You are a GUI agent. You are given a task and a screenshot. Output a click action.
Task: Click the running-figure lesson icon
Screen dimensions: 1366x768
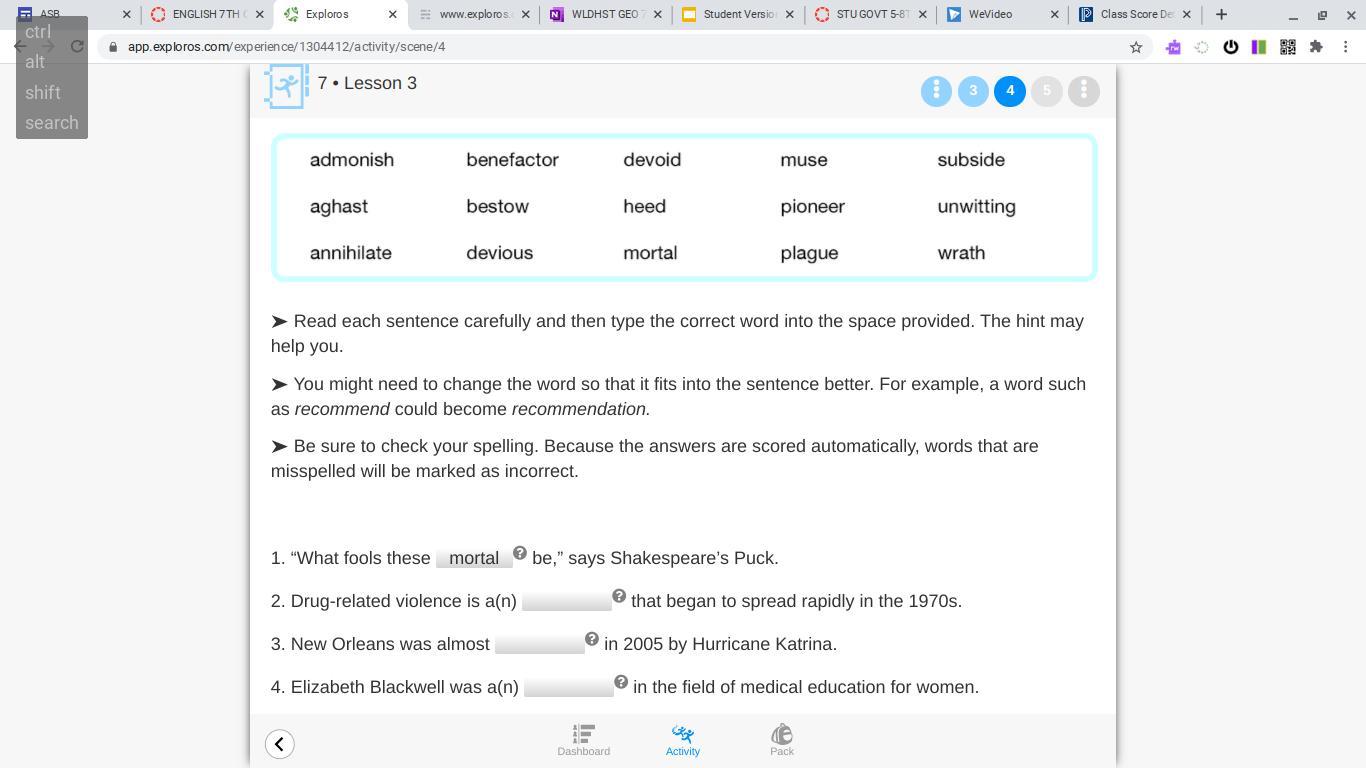[286, 86]
